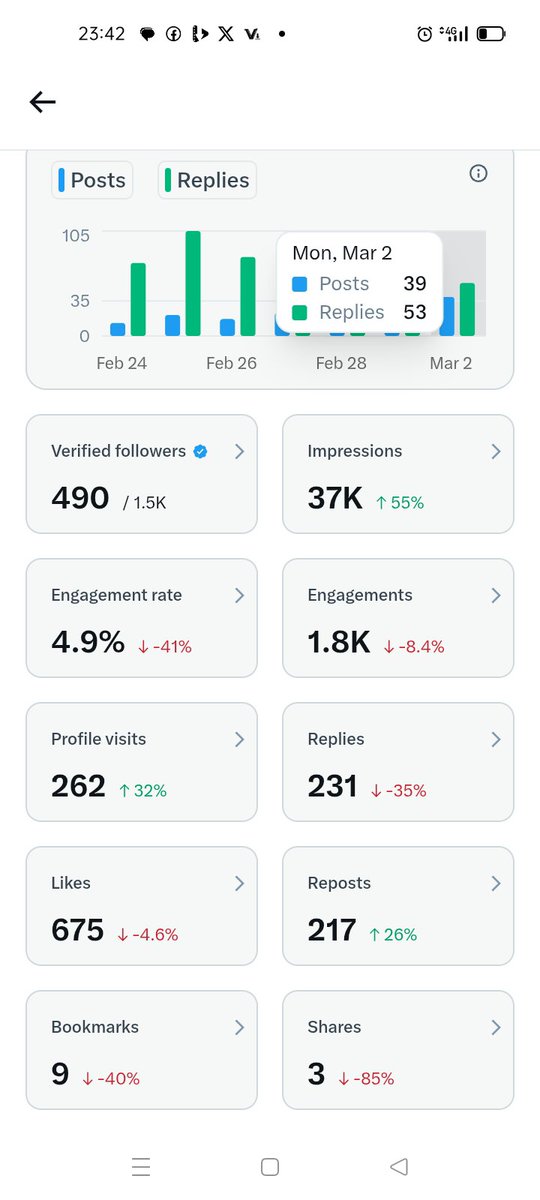Select the Feb 24 replies bar
The width and height of the screenshot is (540, 1200).
[138, 300]
